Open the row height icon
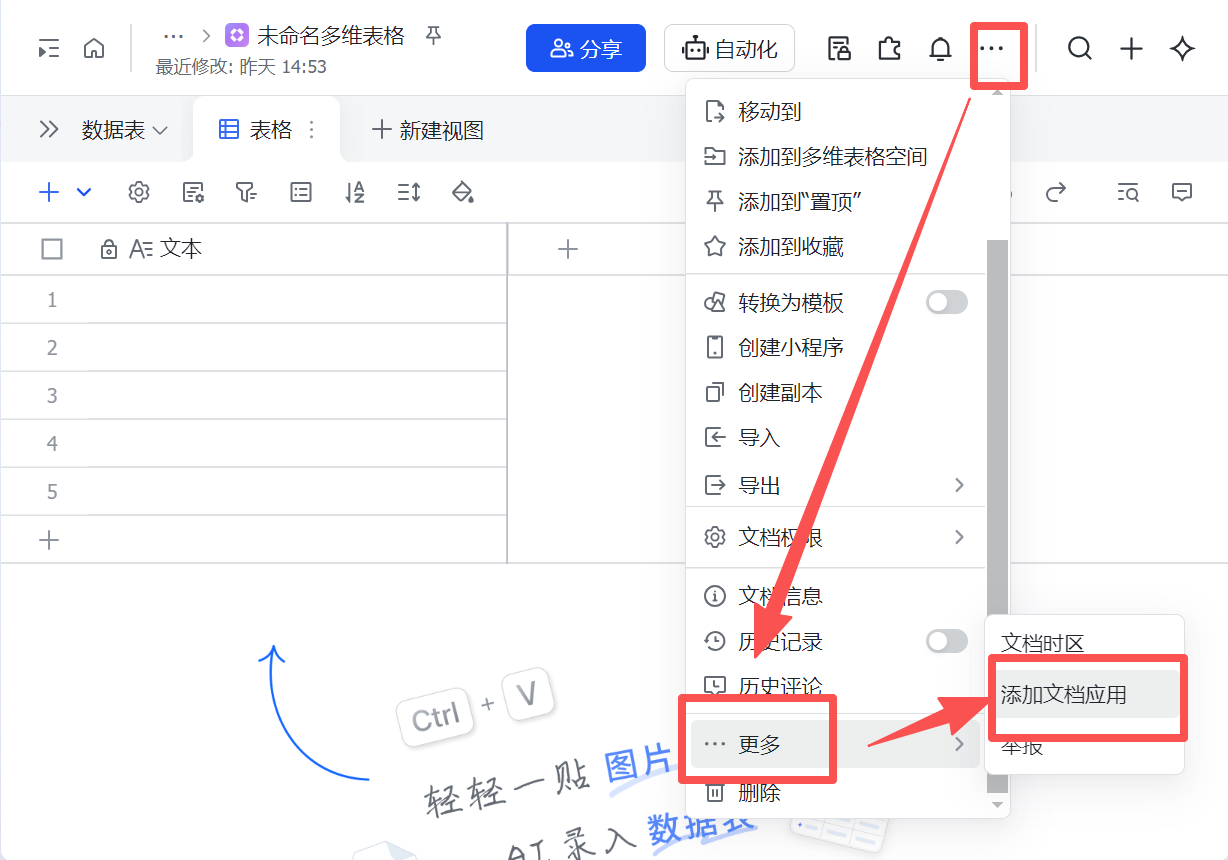Image resolution: width=1228 pixels, height=860 pixels. [408, 192]
